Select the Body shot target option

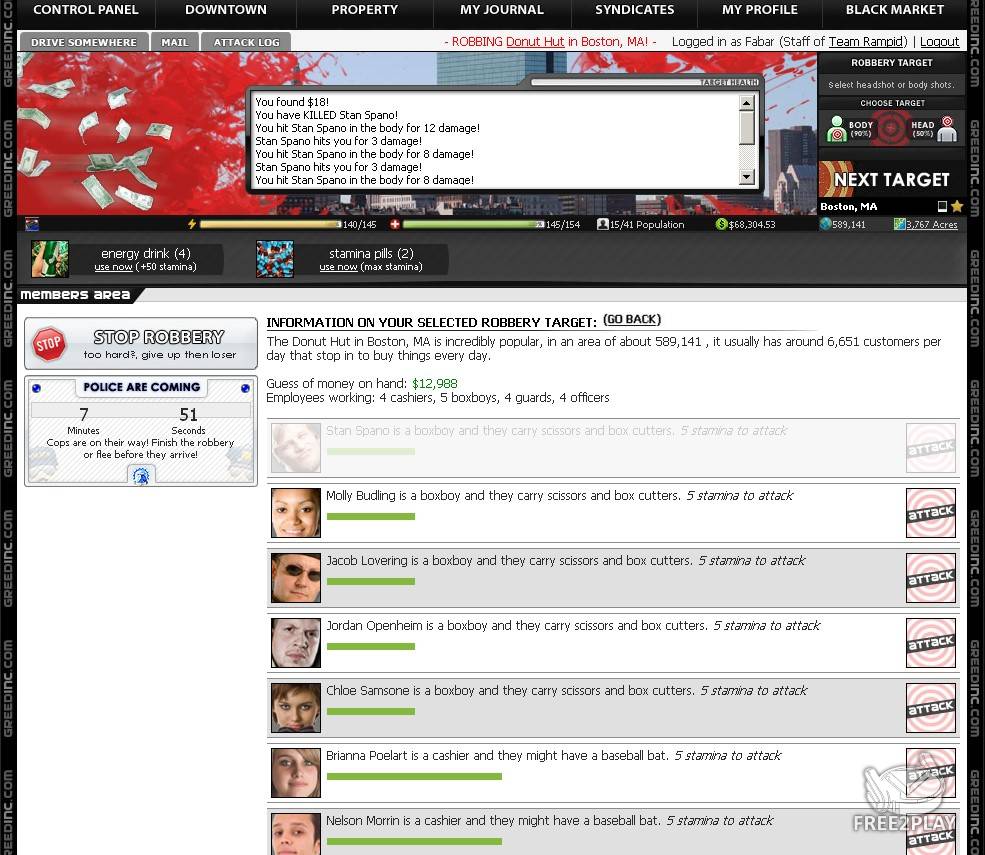848,129
